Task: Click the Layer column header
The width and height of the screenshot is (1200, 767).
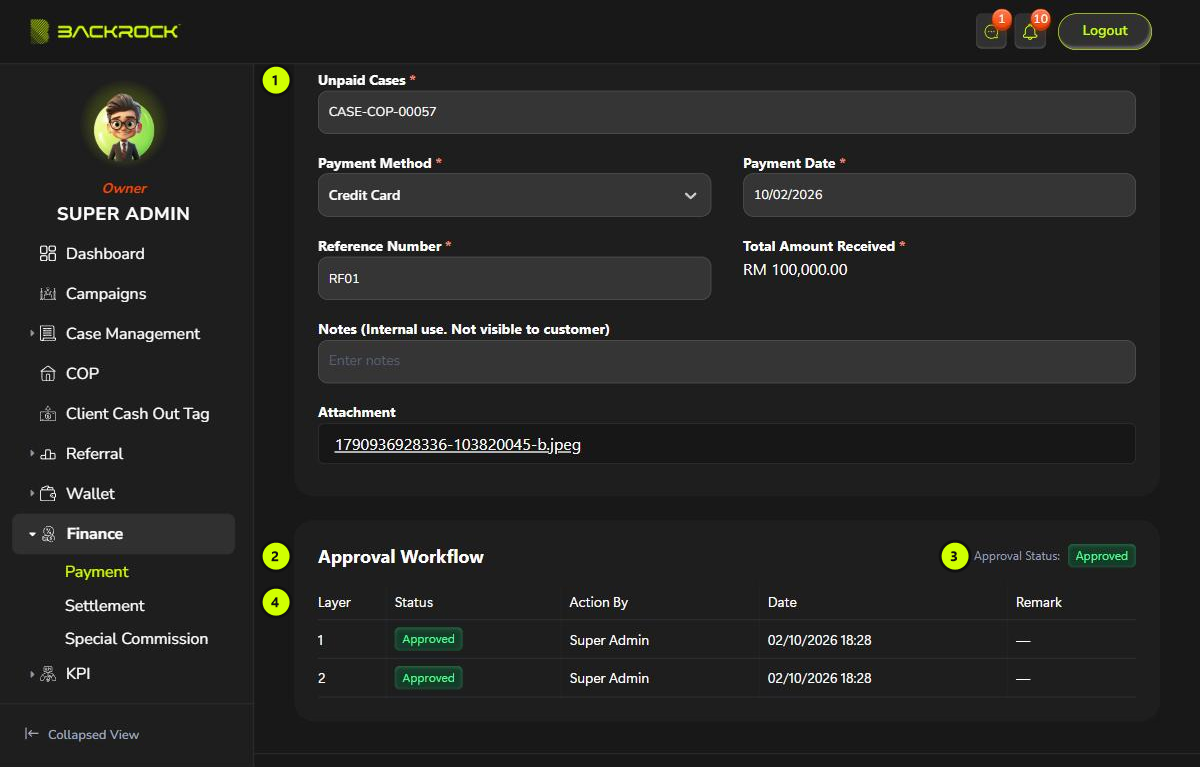Action: (x=334, y=602)
